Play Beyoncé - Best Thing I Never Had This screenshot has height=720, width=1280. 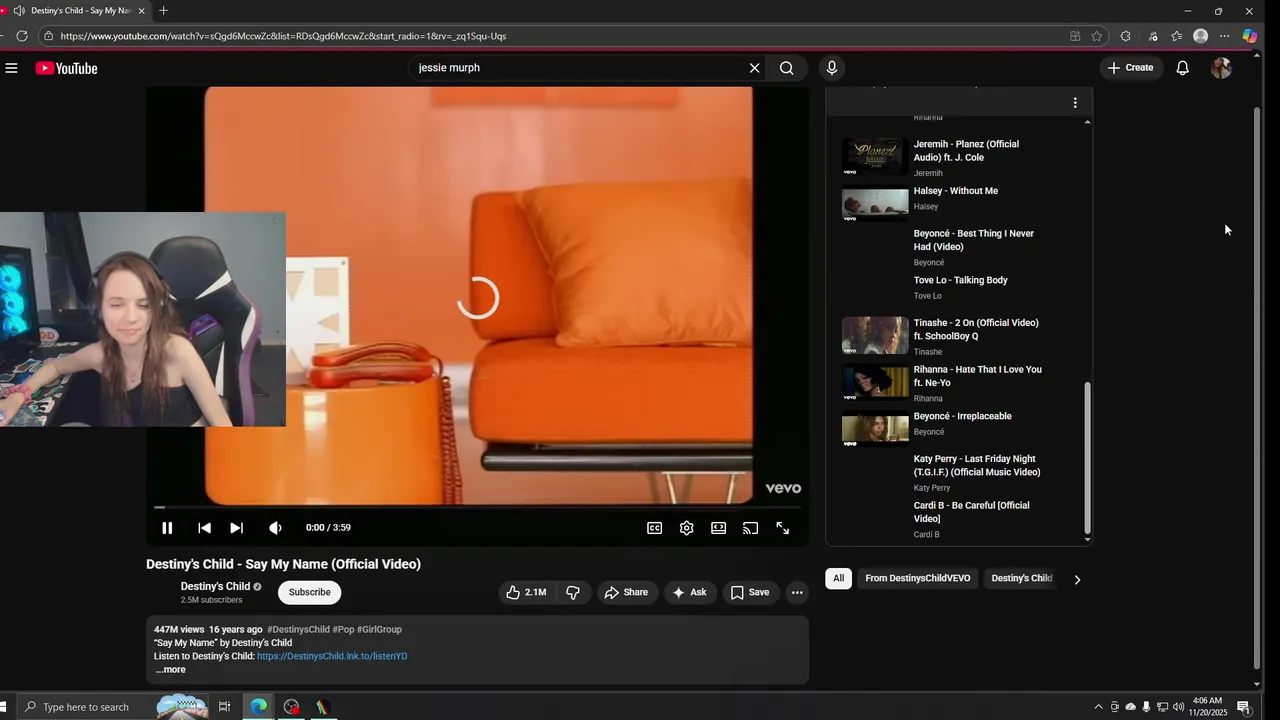(957, 249)
